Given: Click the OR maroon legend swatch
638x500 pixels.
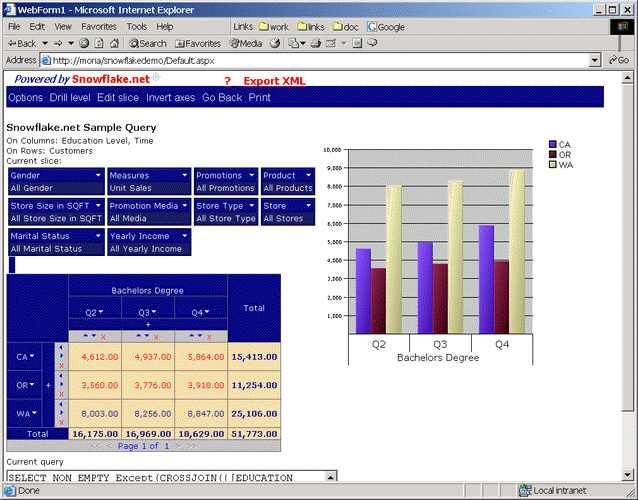Looking at the screenshot, I should pyautogui.click(x=553, y=154).
